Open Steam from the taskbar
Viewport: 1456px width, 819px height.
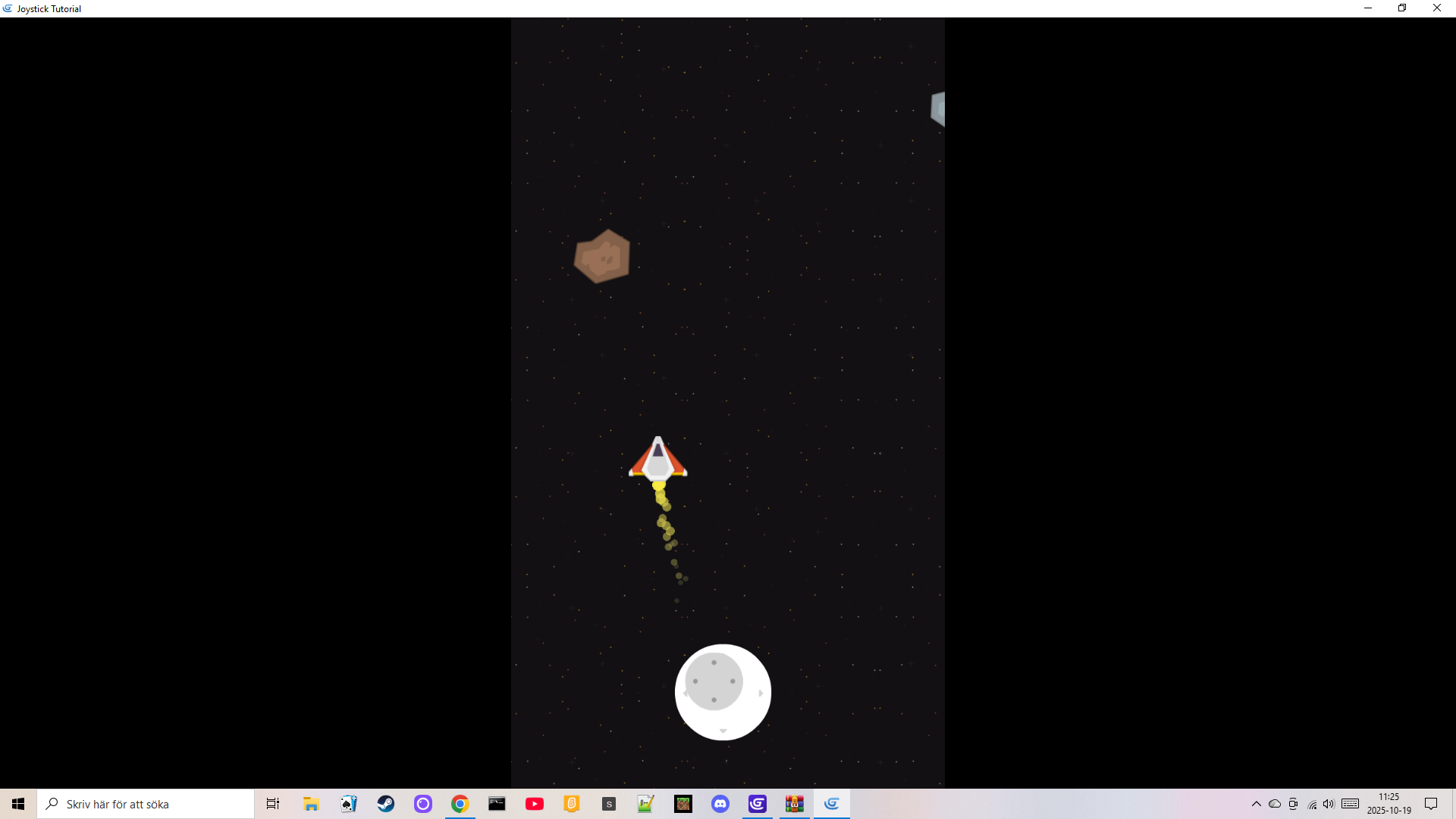click(x=386, y=804)
